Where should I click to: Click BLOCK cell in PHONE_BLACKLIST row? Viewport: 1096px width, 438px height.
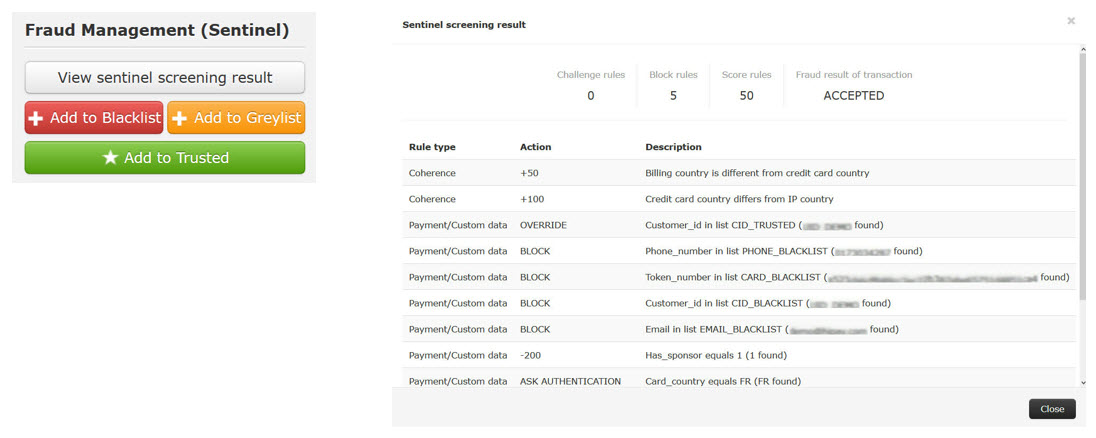click(535, 251)
